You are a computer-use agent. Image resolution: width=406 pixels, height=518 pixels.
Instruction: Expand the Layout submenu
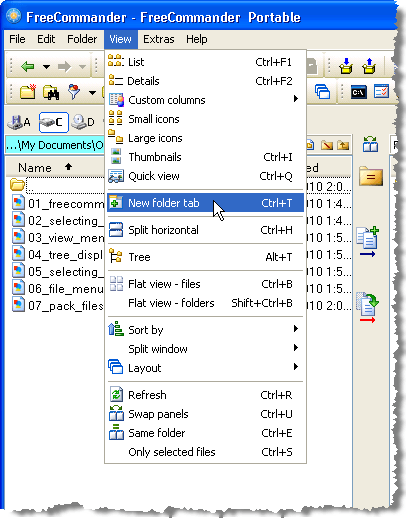click(x=205, y=368)
